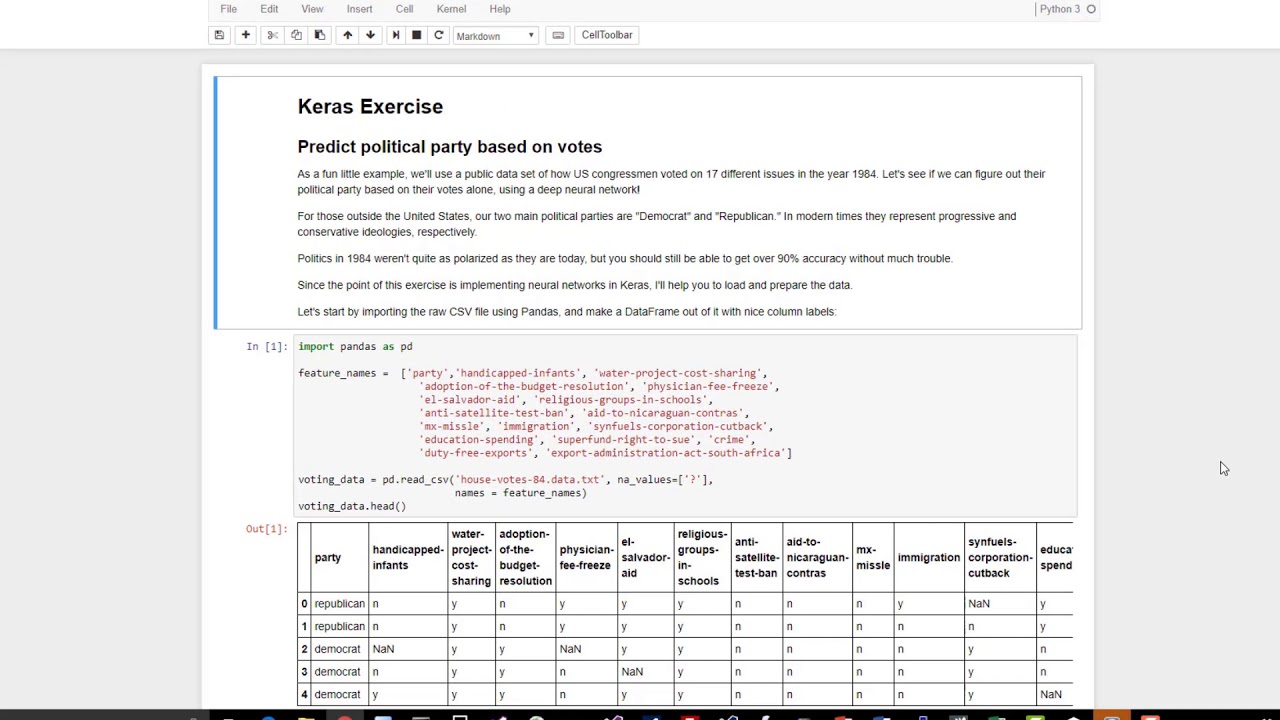Click the 'mx-missle' column header
Screen dimensions: 1280x720
click(x=873, y=558)
